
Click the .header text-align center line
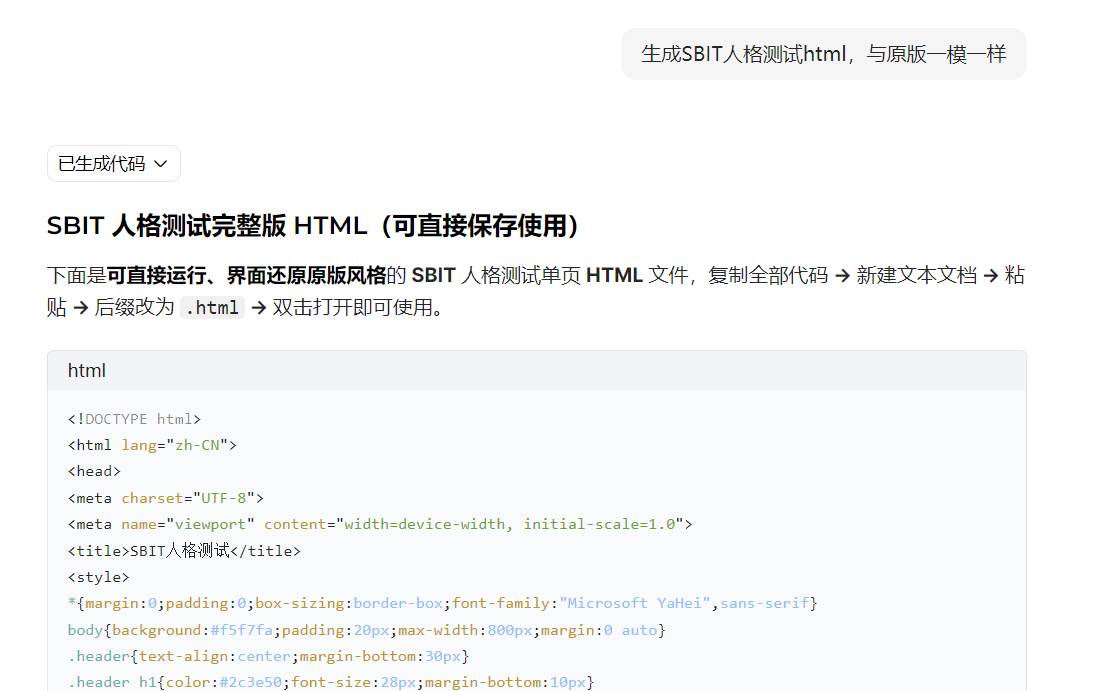(265, 656)
